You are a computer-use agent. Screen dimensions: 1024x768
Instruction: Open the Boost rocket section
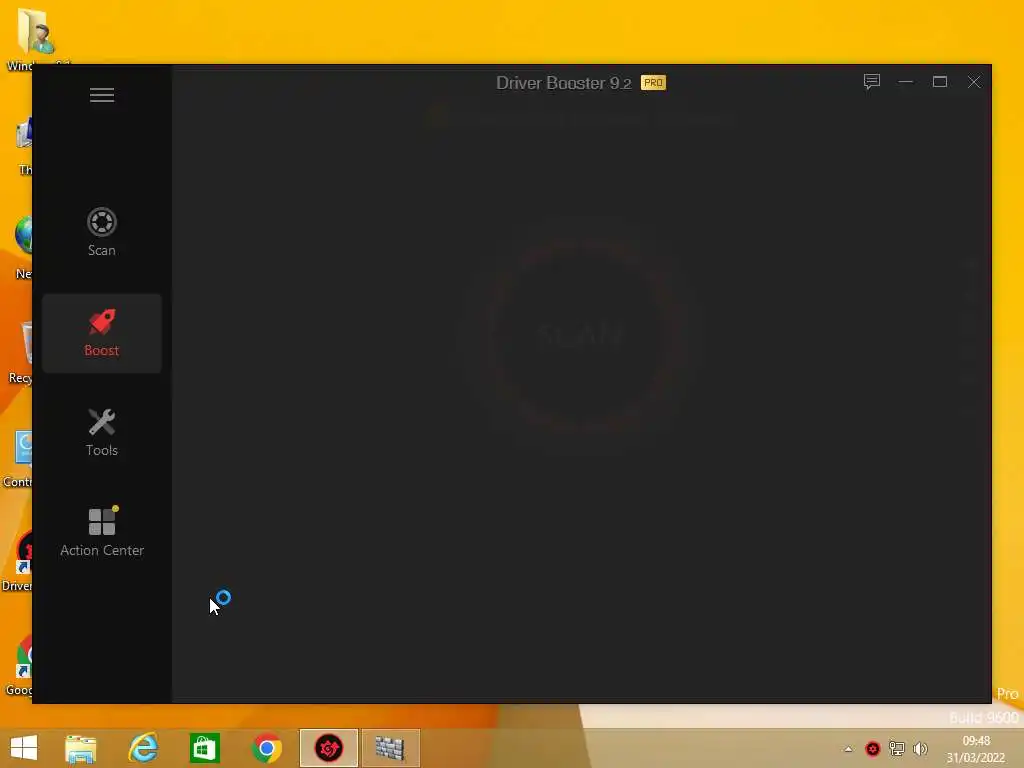click(102, 333)
